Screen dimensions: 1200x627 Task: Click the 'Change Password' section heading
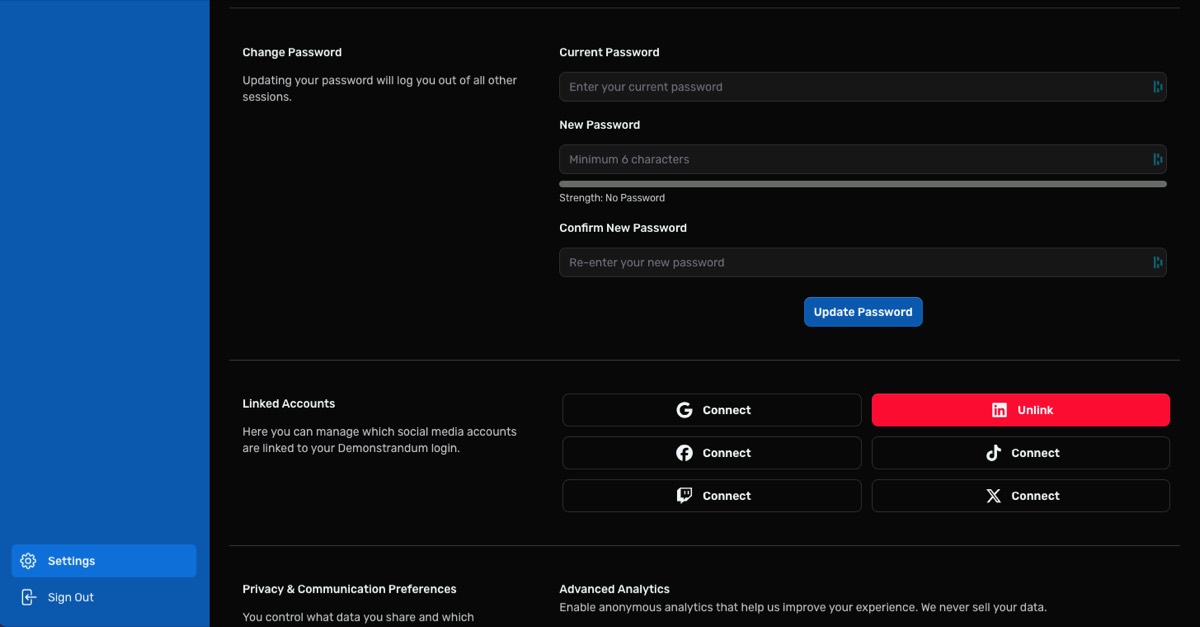(x=292, y=52)
